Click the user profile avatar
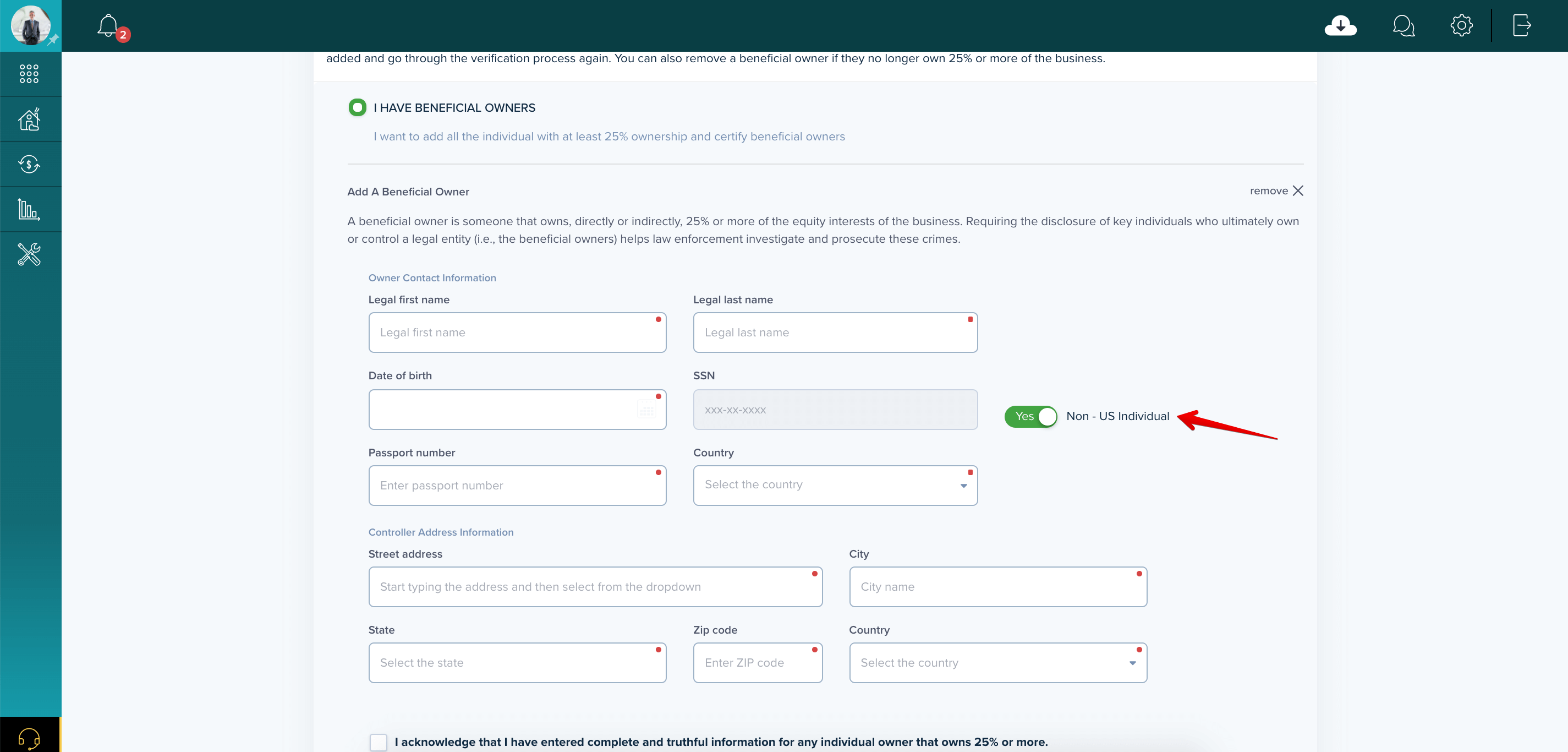Image resolution: width=1568 pixels, height=752 pixels. pos(30,25)
